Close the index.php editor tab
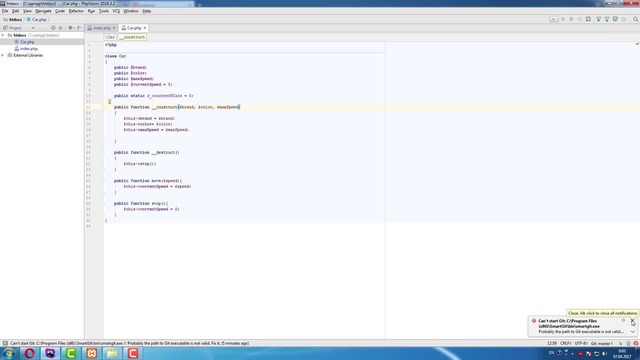This screenshot has height=360, width=640. tap(114, 28)
